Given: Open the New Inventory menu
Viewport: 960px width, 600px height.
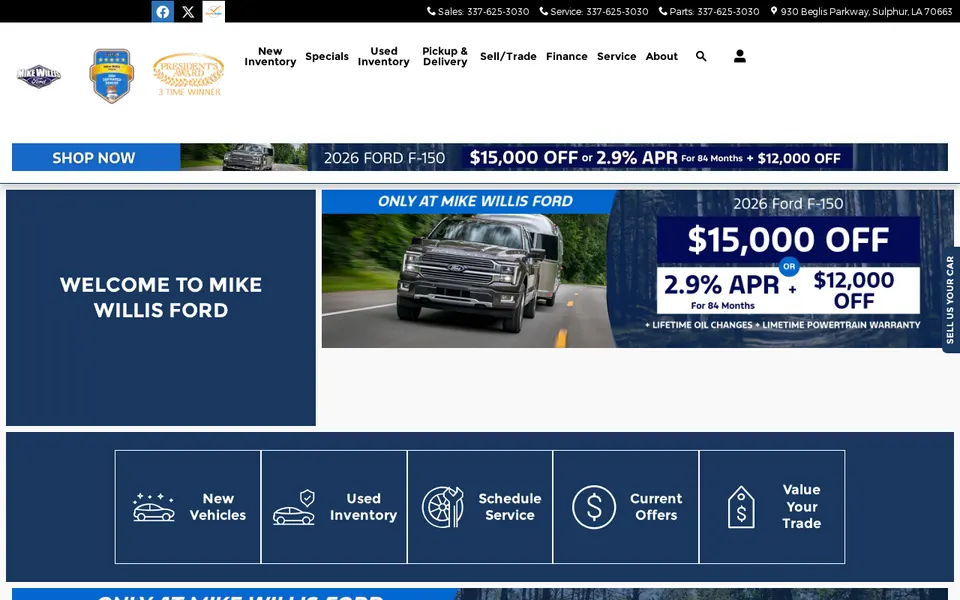Looking at the screenshot, I should 270,56.
